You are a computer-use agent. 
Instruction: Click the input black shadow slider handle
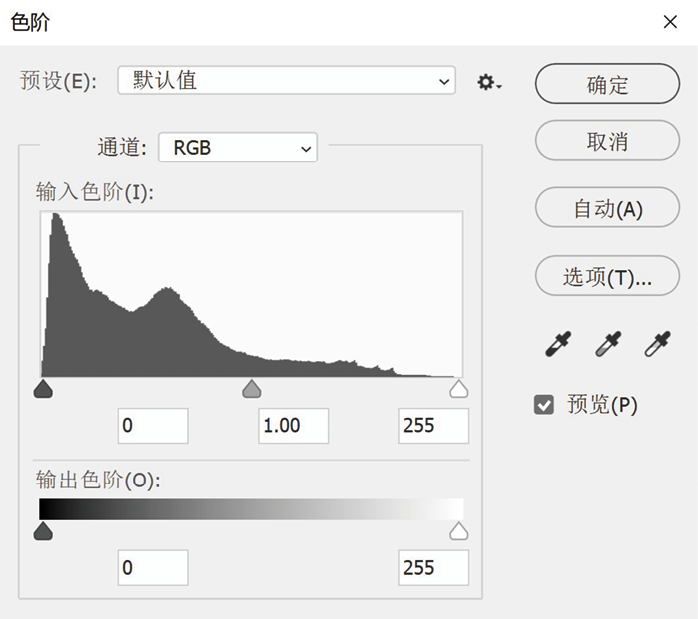tap(43, 389)
